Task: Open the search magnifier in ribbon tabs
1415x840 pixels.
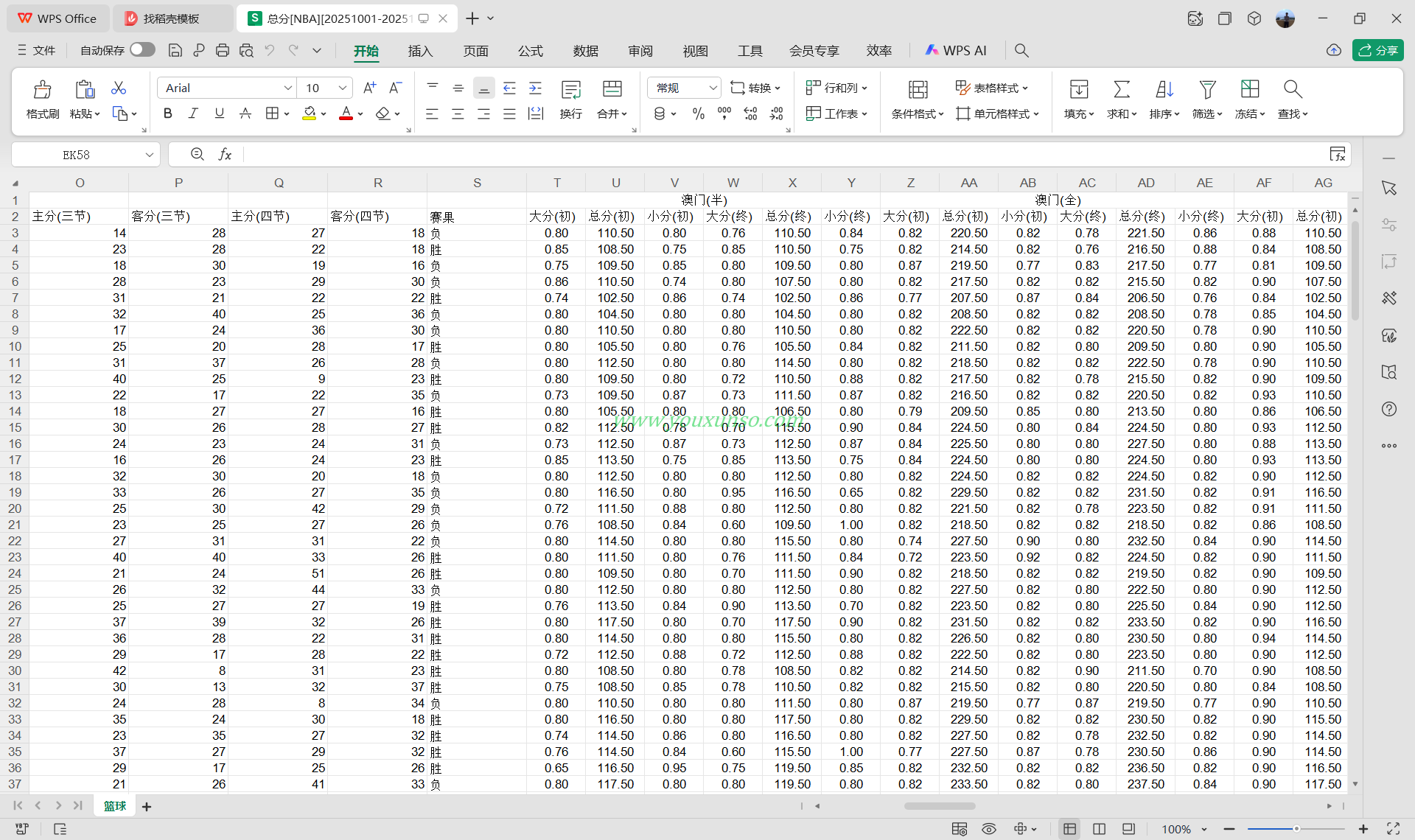Action: pos(1021,50)
